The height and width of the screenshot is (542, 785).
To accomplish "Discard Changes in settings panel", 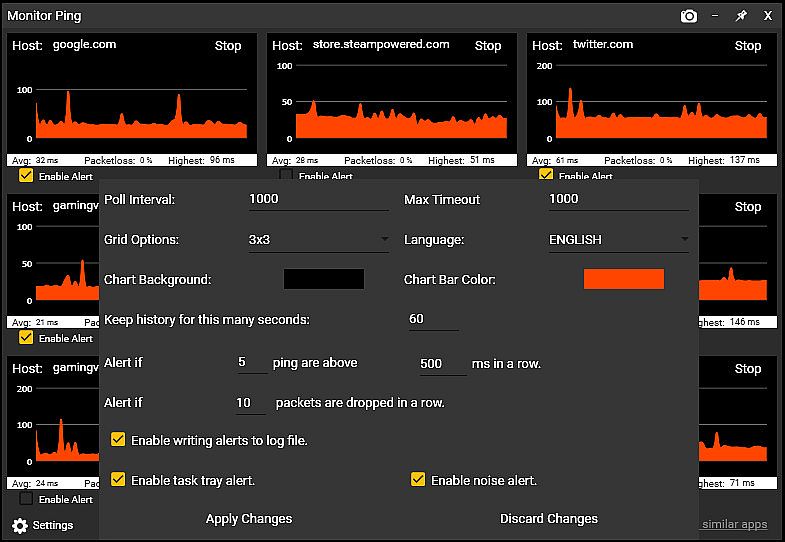I will (x=549, y=519).
